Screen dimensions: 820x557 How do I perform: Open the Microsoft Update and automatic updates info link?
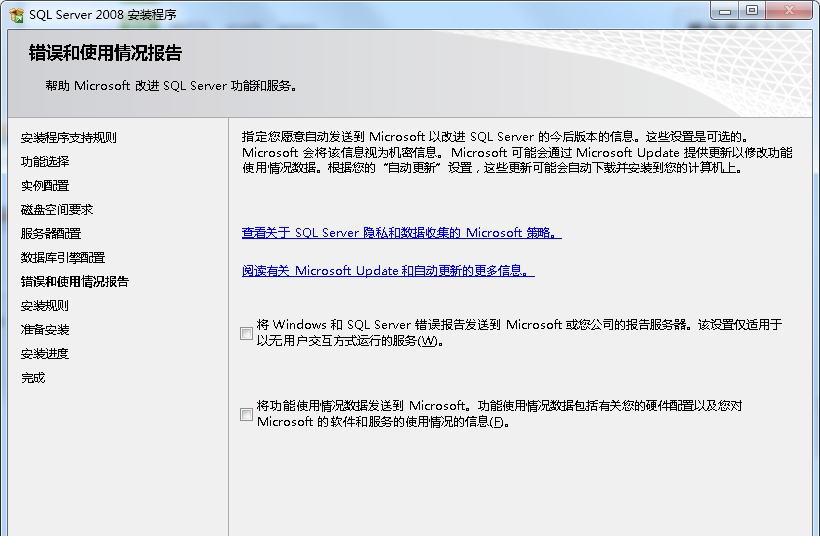(388, 271)
